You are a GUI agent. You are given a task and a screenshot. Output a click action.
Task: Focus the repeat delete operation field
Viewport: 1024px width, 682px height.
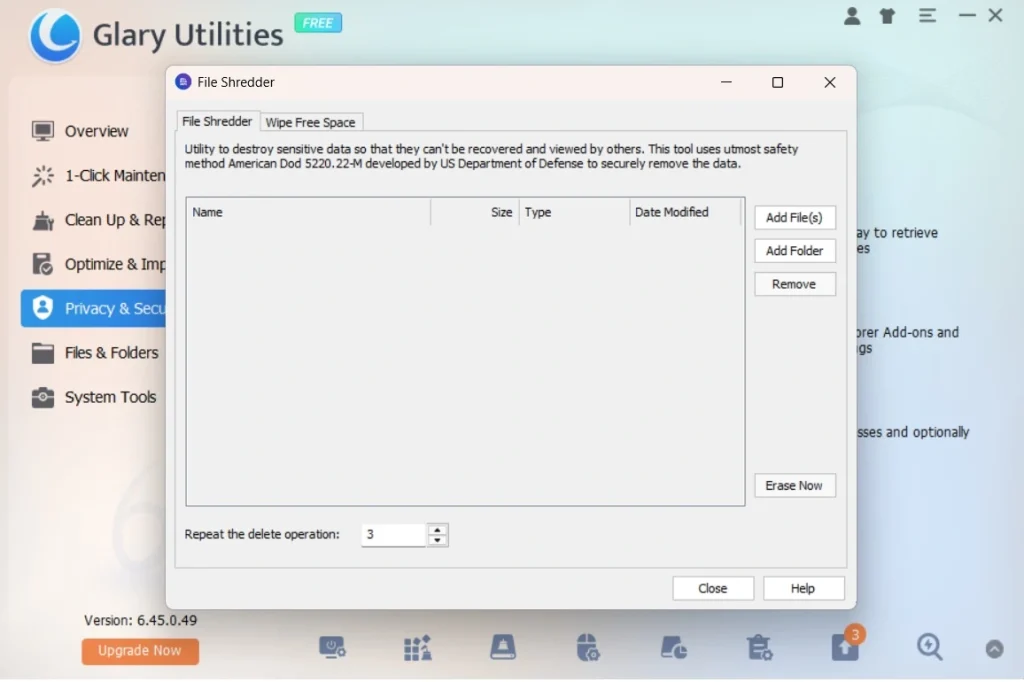coord(394,535)
